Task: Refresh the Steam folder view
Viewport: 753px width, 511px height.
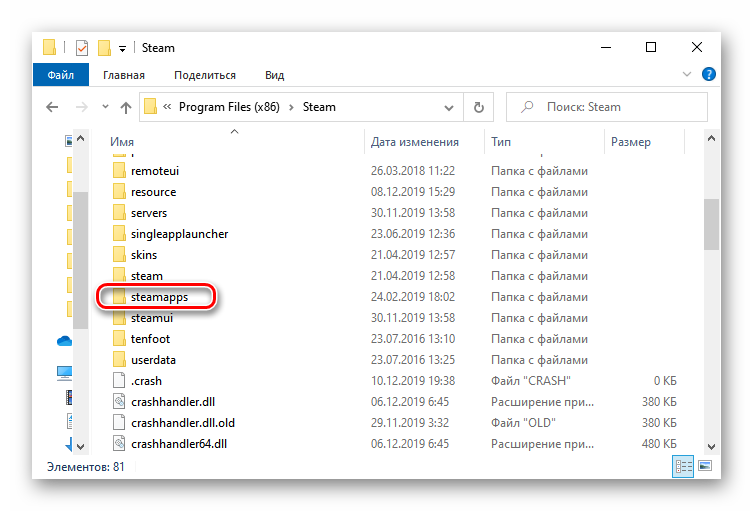Action: pos(479,107)
